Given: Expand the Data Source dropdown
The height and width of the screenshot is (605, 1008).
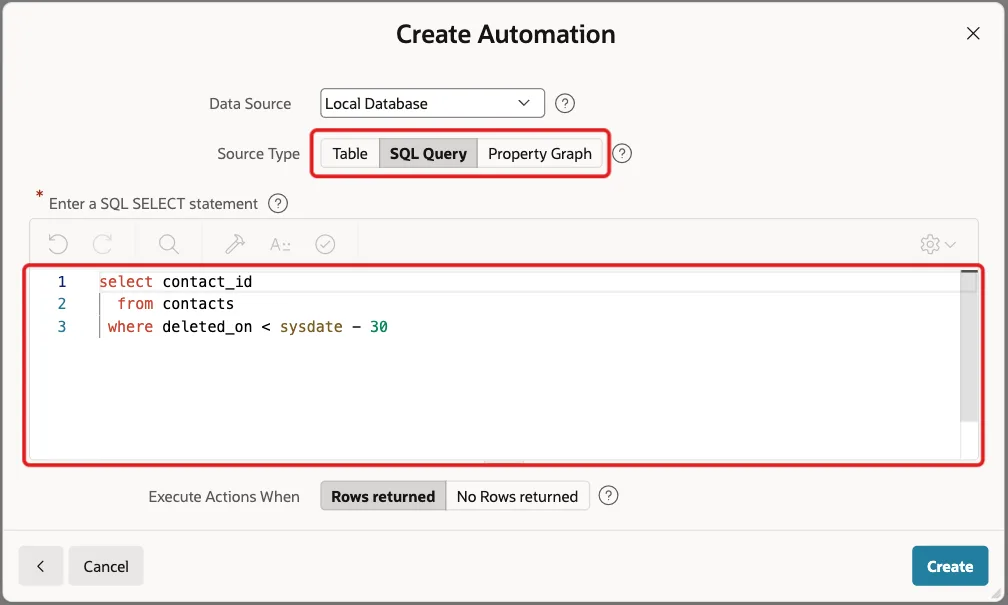Looking at the screenshot, I should click(x=432, y=104).
